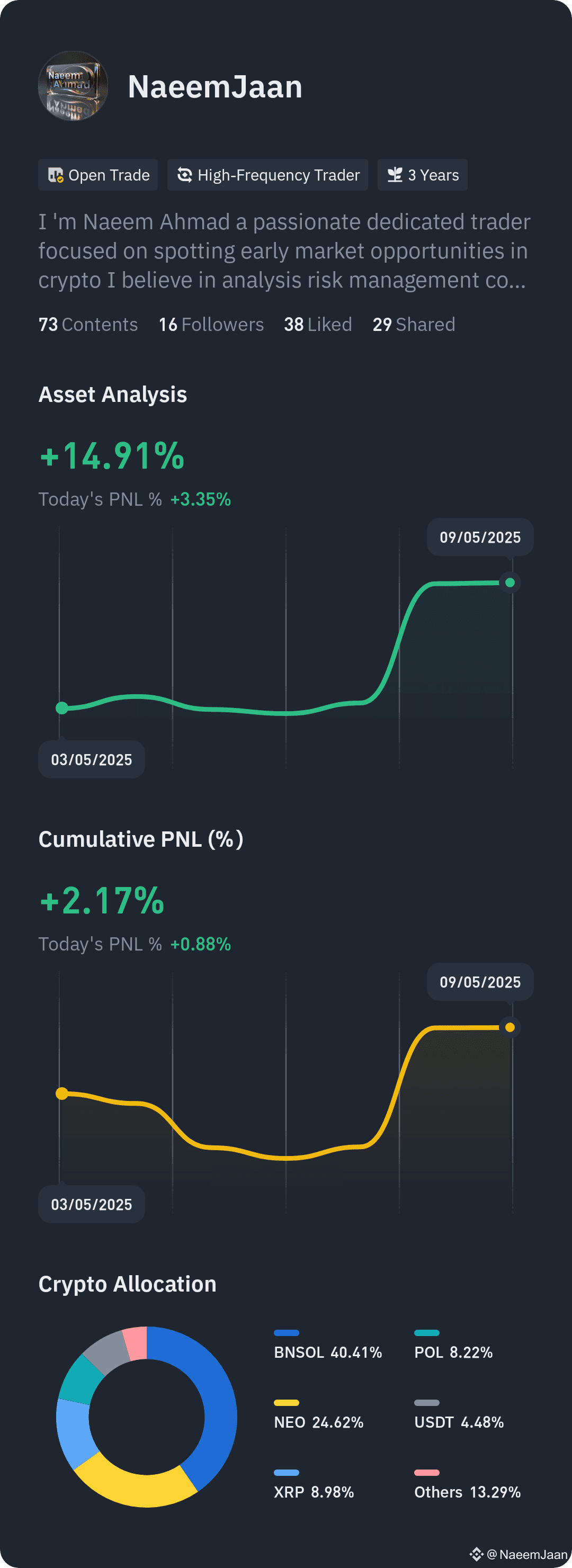This screenshot has width=572, height=1568.
Task: Click the BNSOL blue legend swatch
Action: tap(287, 1333)
